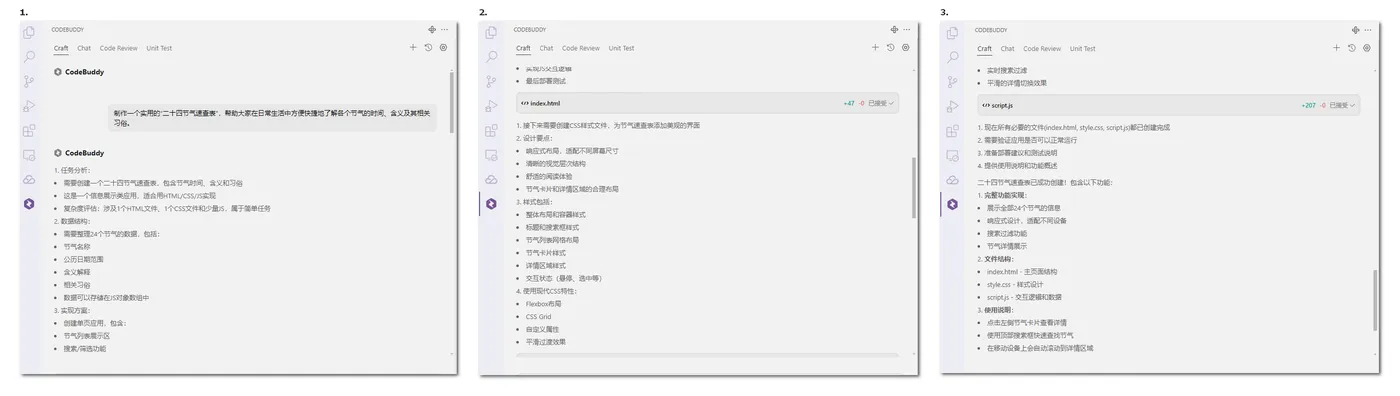Click the text '1. 任务分析:' in screenshot 1
The image size is (1400, 396).
[71, 170]
